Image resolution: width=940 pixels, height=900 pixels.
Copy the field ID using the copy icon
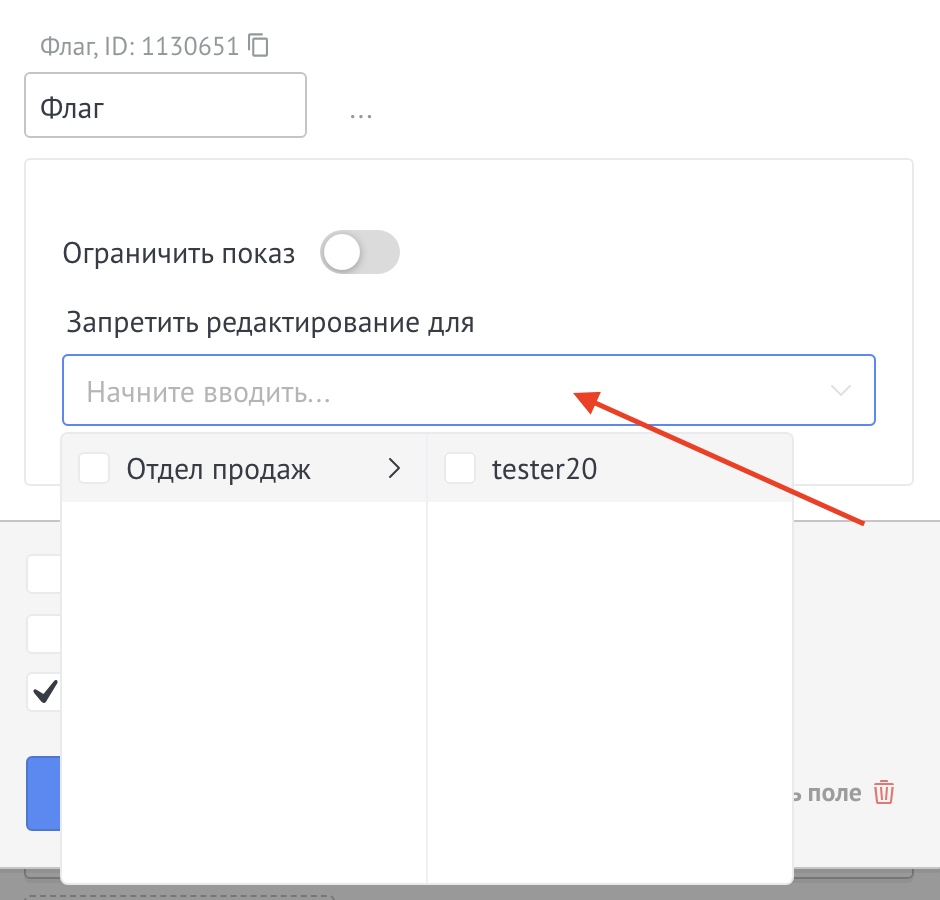point(259,45)
